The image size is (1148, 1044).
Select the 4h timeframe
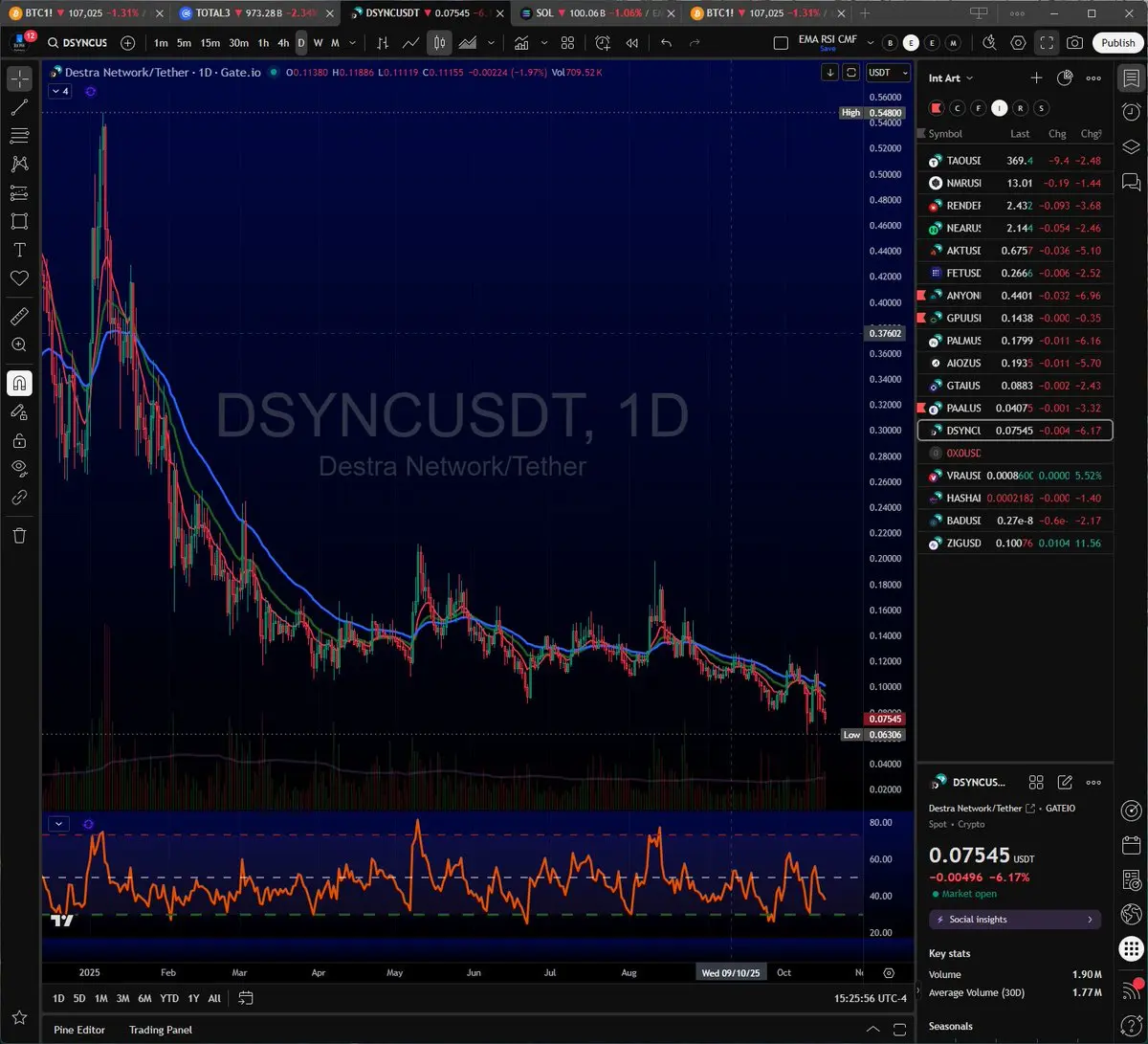283,43
